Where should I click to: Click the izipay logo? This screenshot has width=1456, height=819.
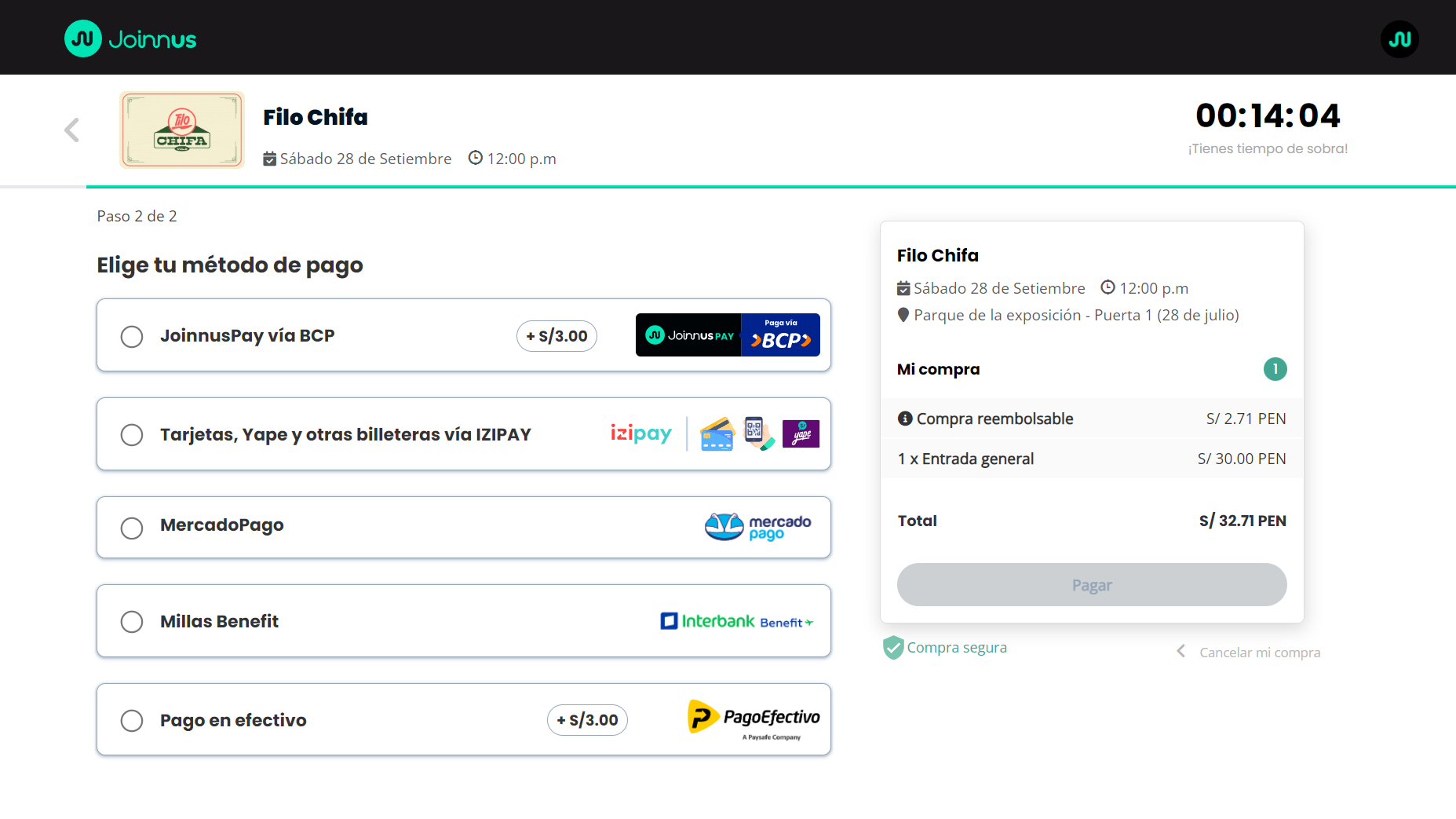pos(640,433)
